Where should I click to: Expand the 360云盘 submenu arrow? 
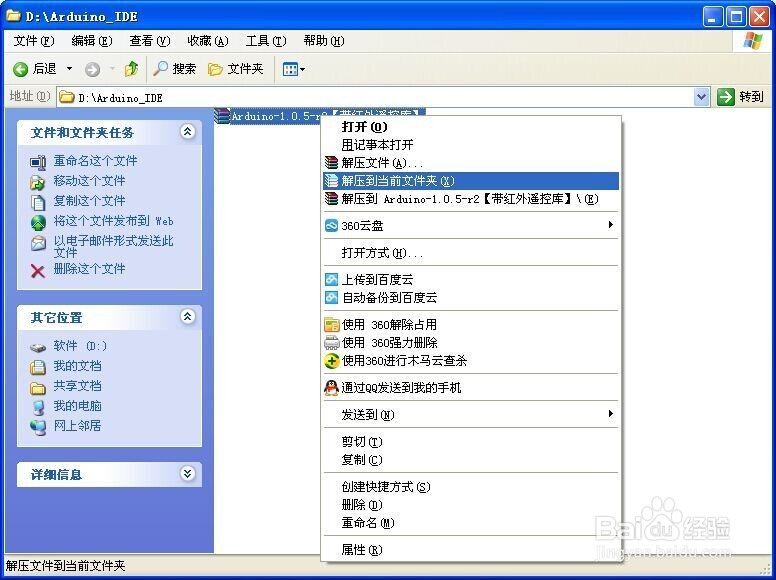point(611,225)
